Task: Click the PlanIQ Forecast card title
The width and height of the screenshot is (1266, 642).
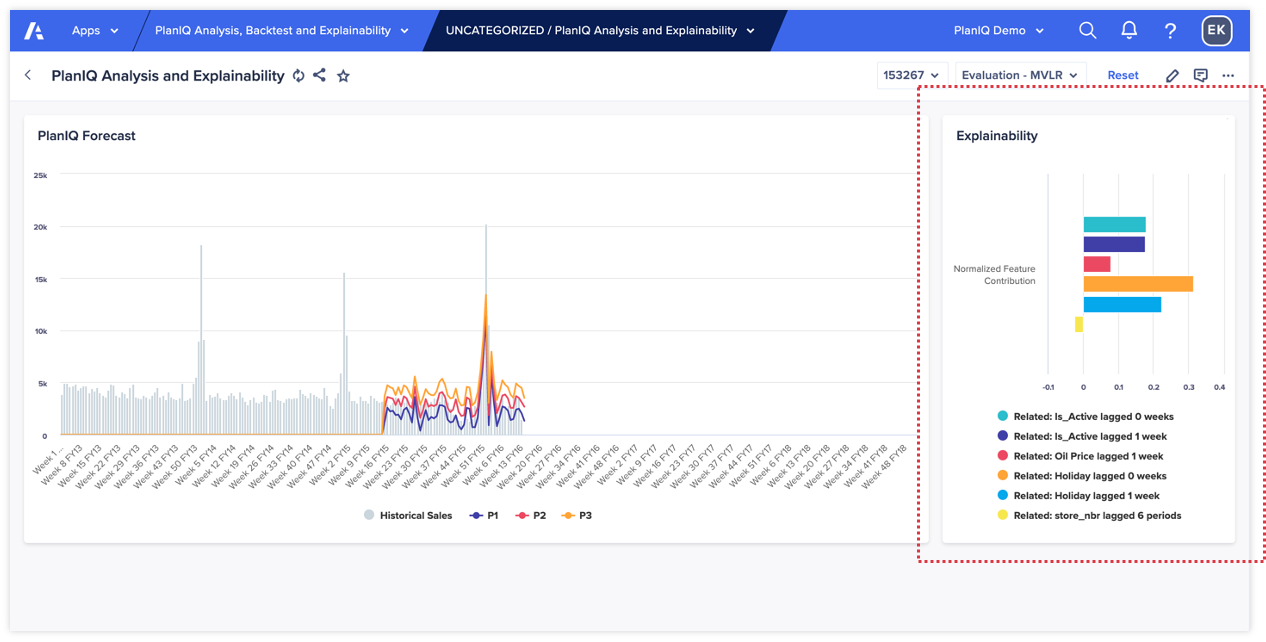Action: [87, 136]
